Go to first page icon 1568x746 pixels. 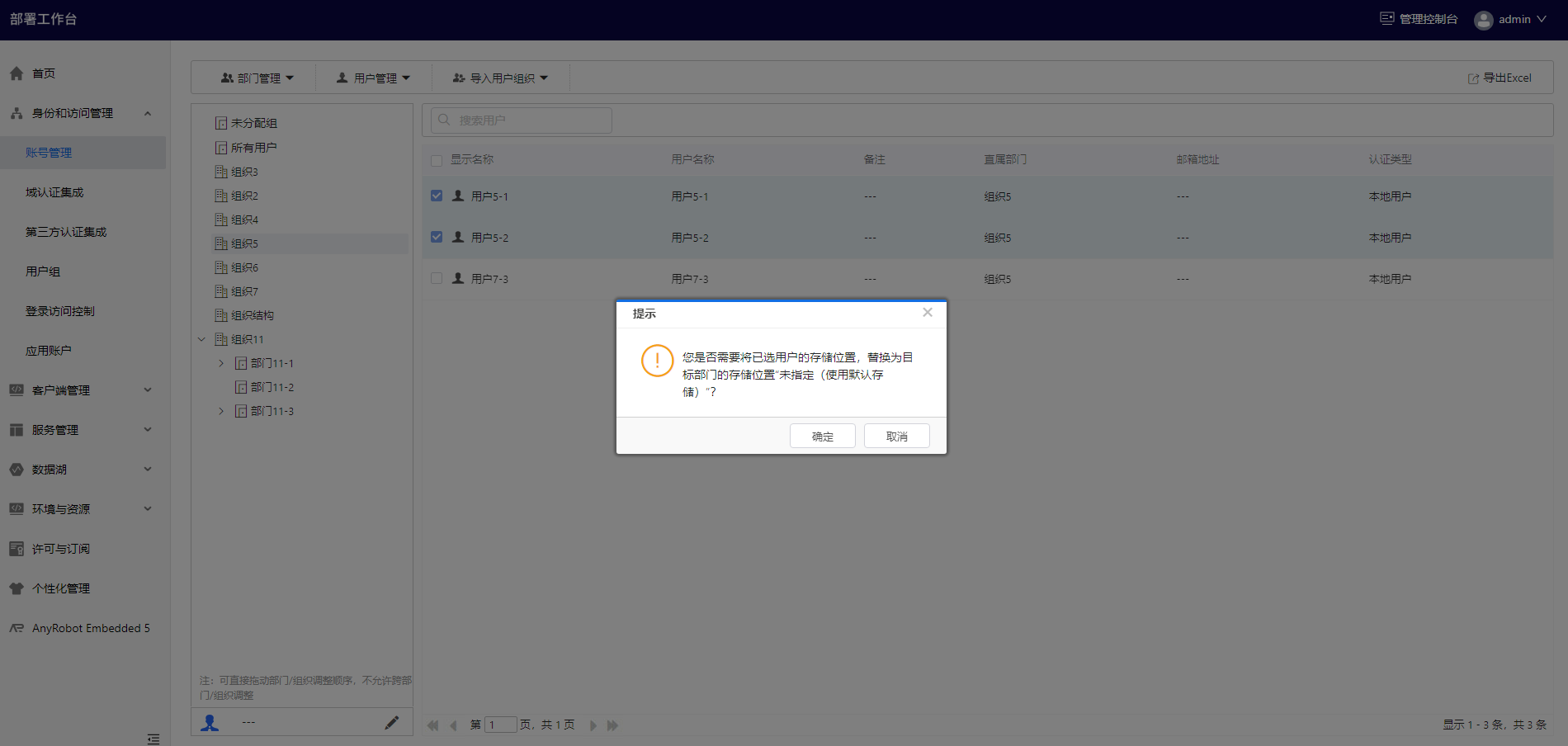432,725
